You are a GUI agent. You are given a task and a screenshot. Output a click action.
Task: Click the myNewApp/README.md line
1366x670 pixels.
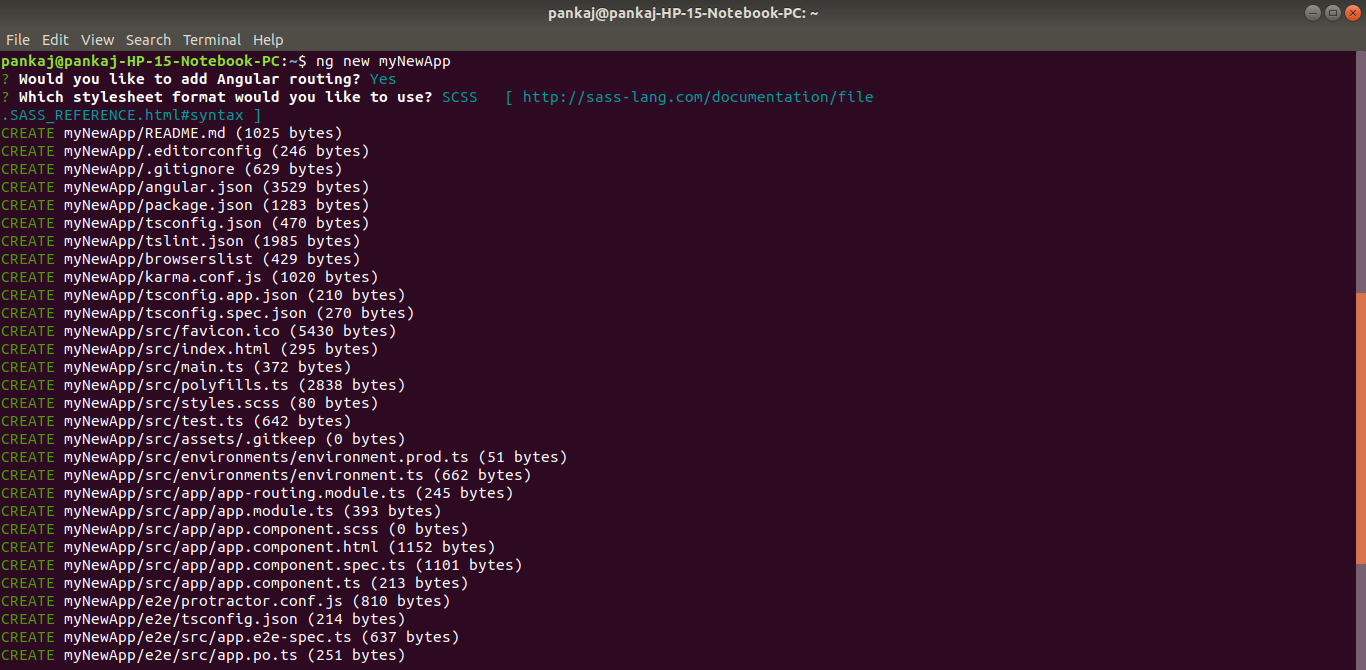[x=171, y=133]
